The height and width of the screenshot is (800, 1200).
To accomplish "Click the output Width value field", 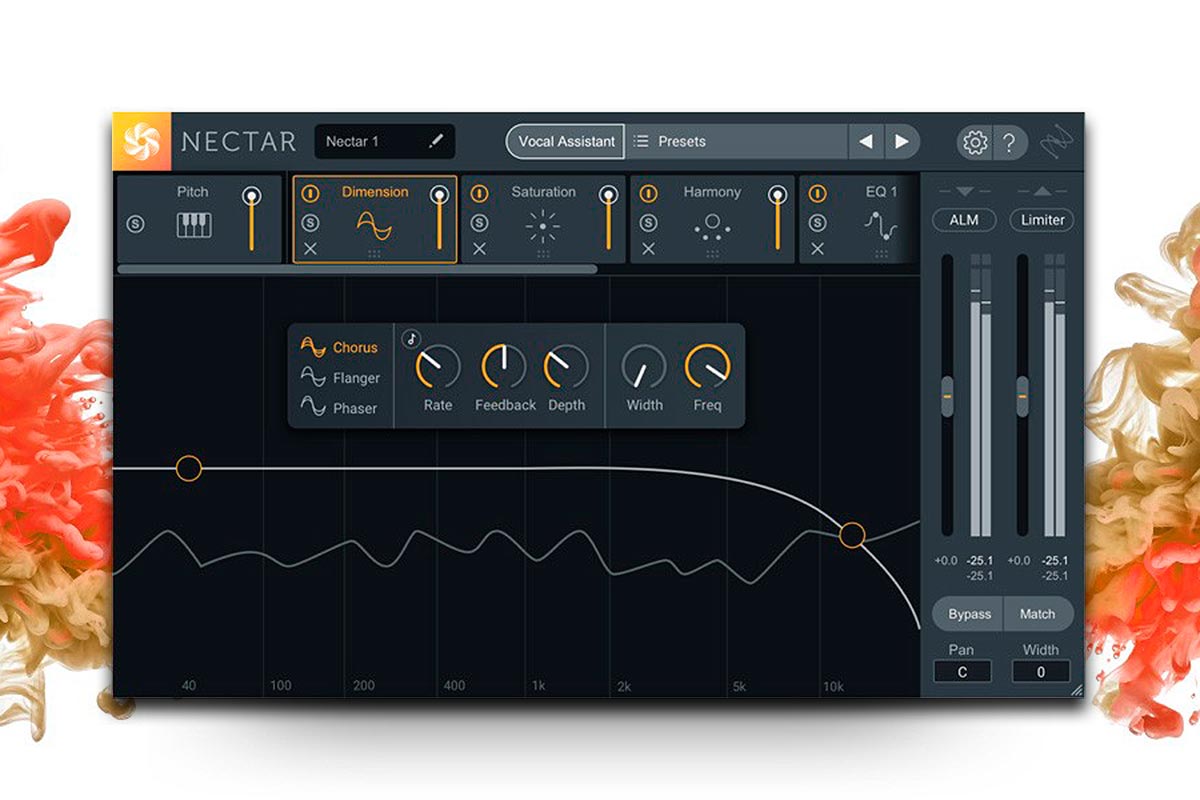I will click(1041, 672).
